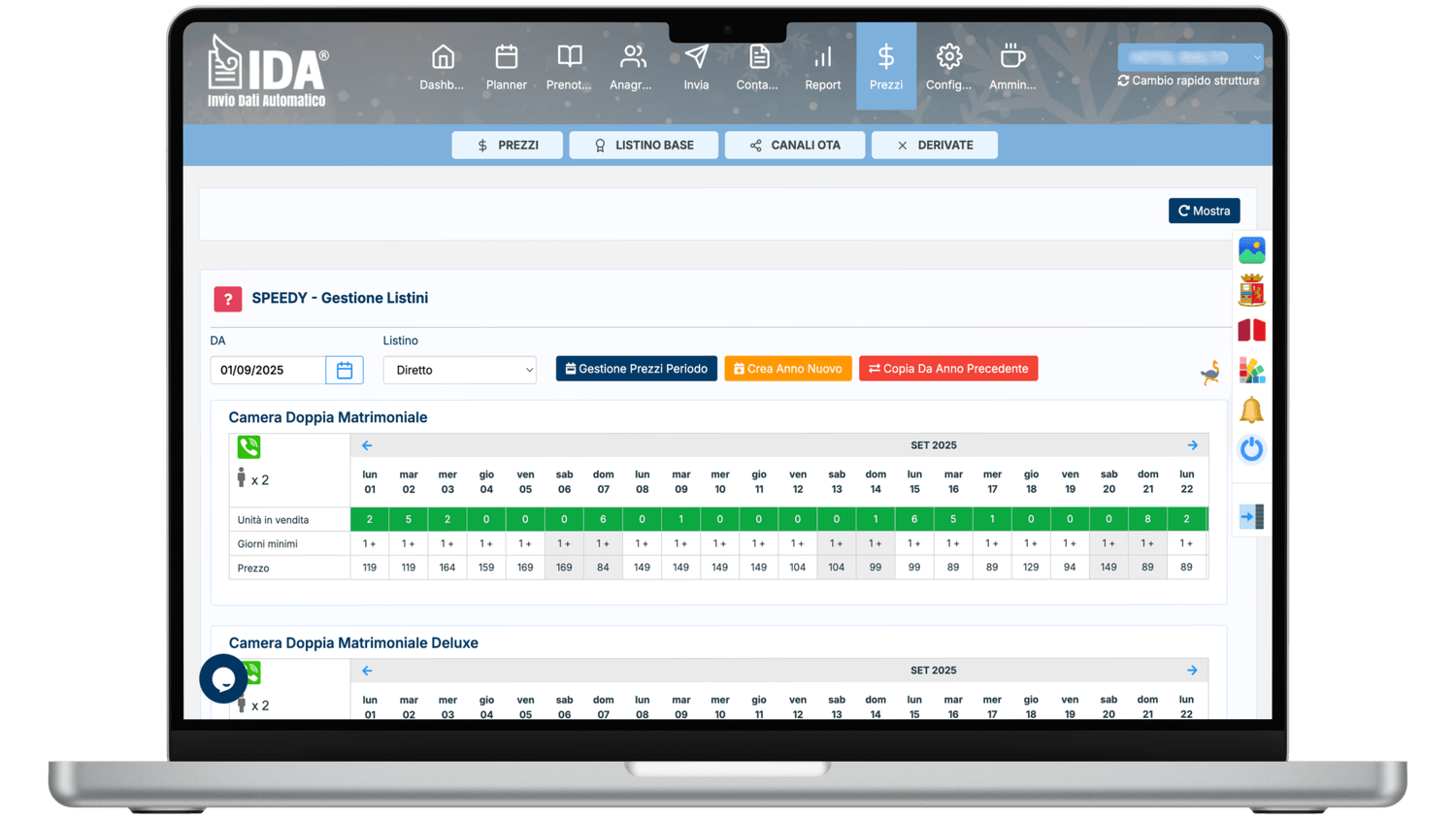Click sab 20 header in Matrimoniale Deluxe table
The width and height of the screenshot is (1456, 819).
[x=1109, y=706]
